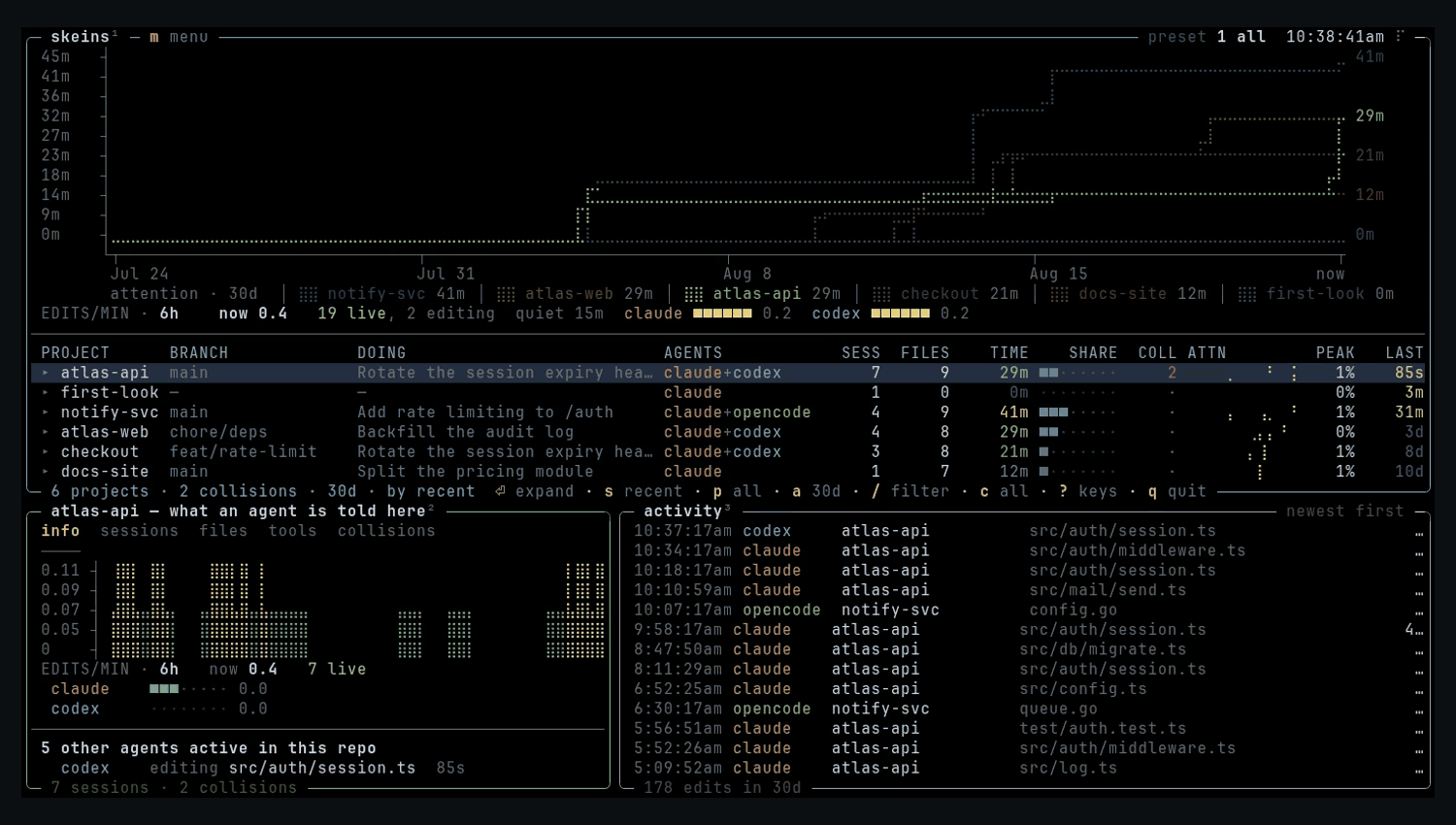The height and width of the screenshot is (825, 1456).
Task: Select the queue.go activity file
Action: point(1058,709)
